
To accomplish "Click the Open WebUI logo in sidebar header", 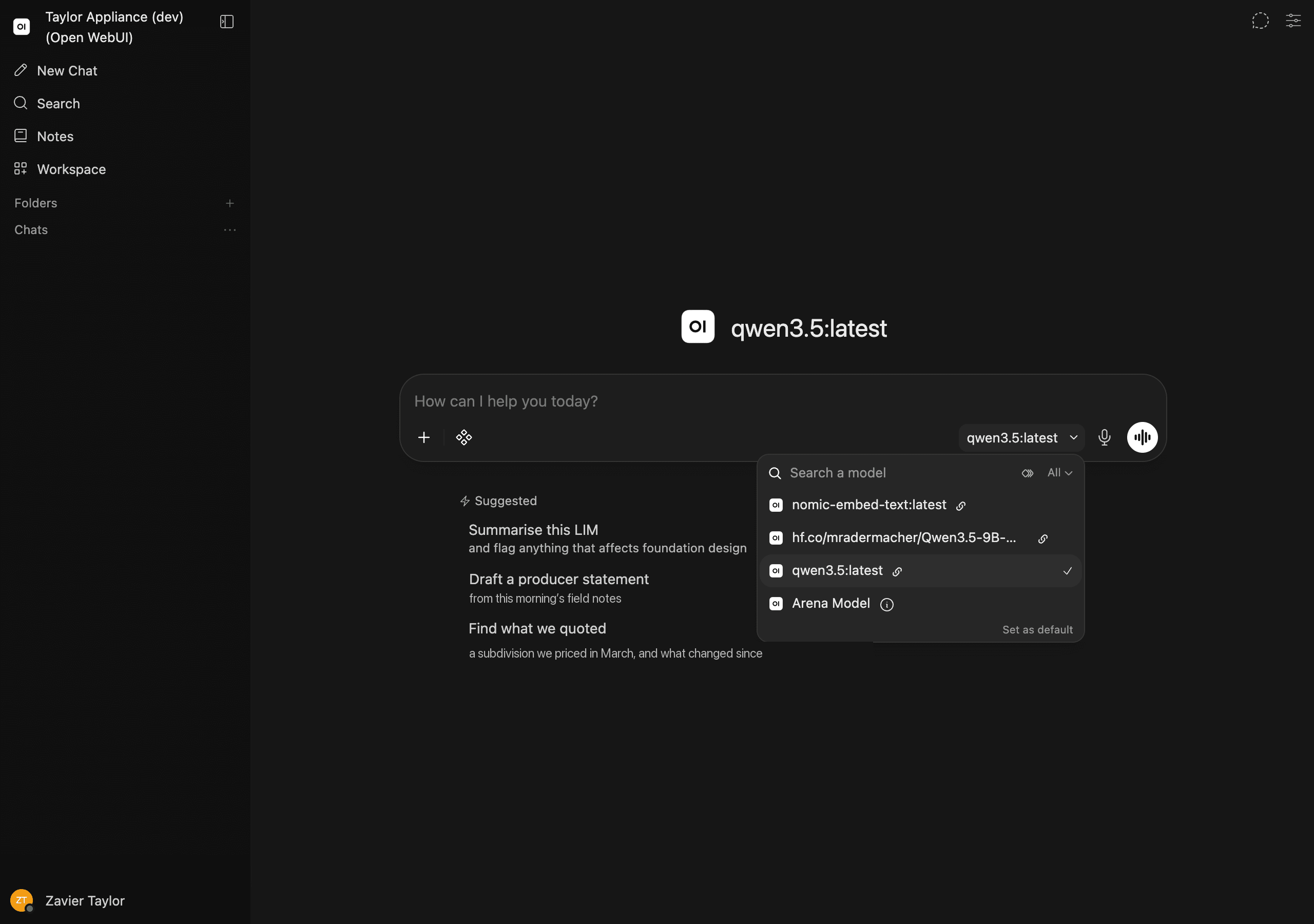I will click(21, 26).
